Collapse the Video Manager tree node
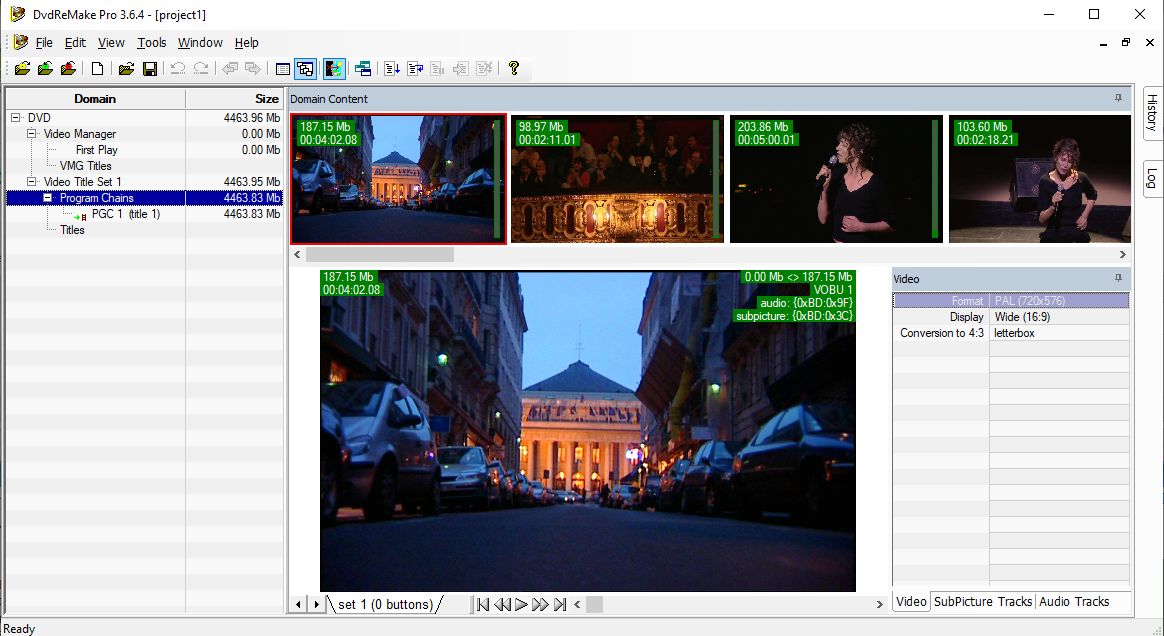 pos(32,134)
